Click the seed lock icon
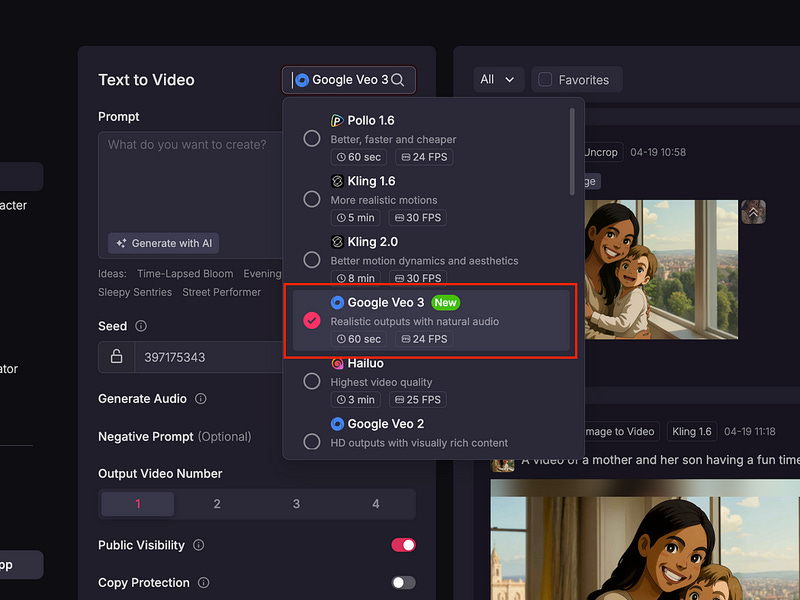The width and height of the screenshot is (800, 600). pos(116,357)
